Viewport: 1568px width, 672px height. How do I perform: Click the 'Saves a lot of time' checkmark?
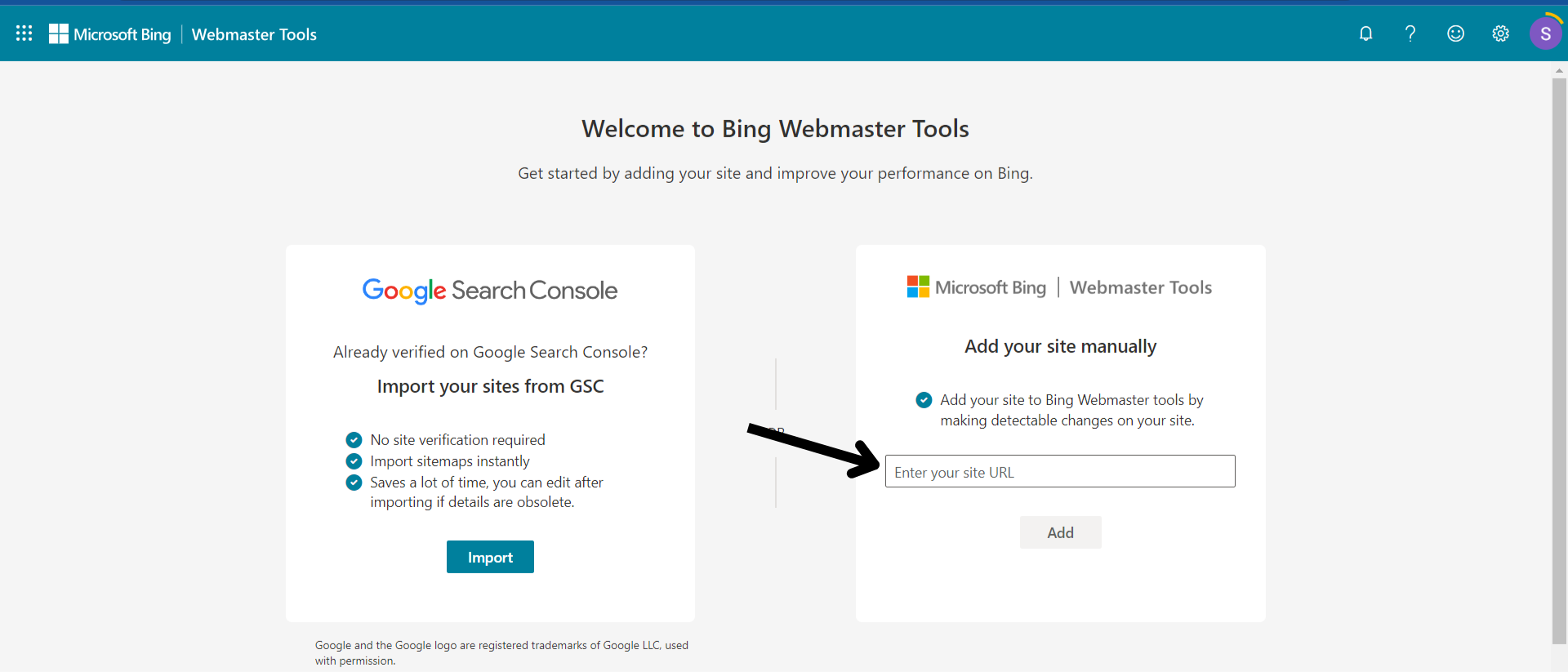[354, 483]
